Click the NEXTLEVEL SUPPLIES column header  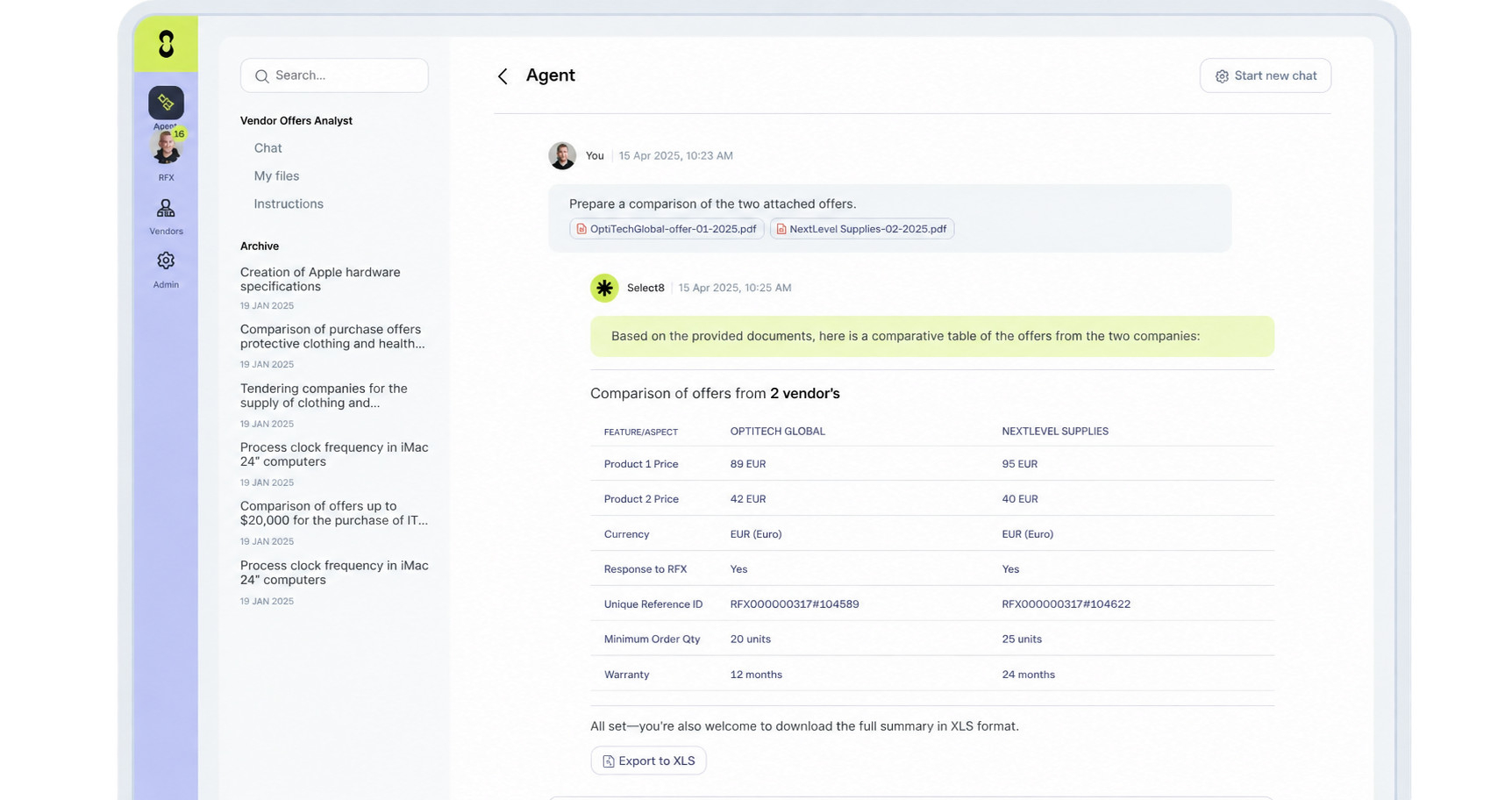pos(1055,432)
